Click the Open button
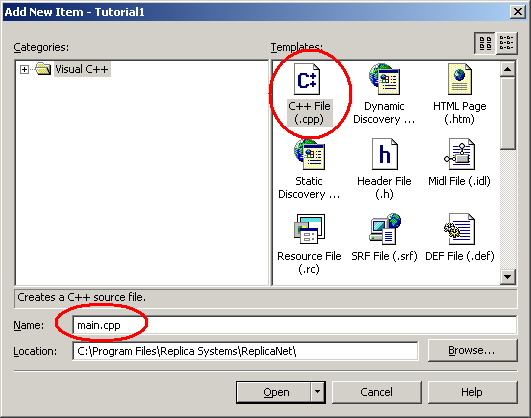The image size is (531, 418). pyautogui.click(x=274, y=392)
